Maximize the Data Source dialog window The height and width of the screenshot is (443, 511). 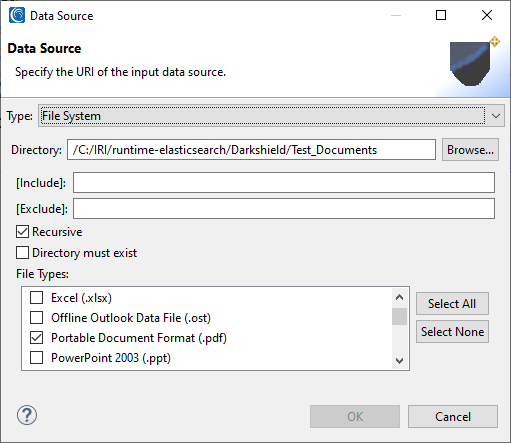[x=441, y=15]
